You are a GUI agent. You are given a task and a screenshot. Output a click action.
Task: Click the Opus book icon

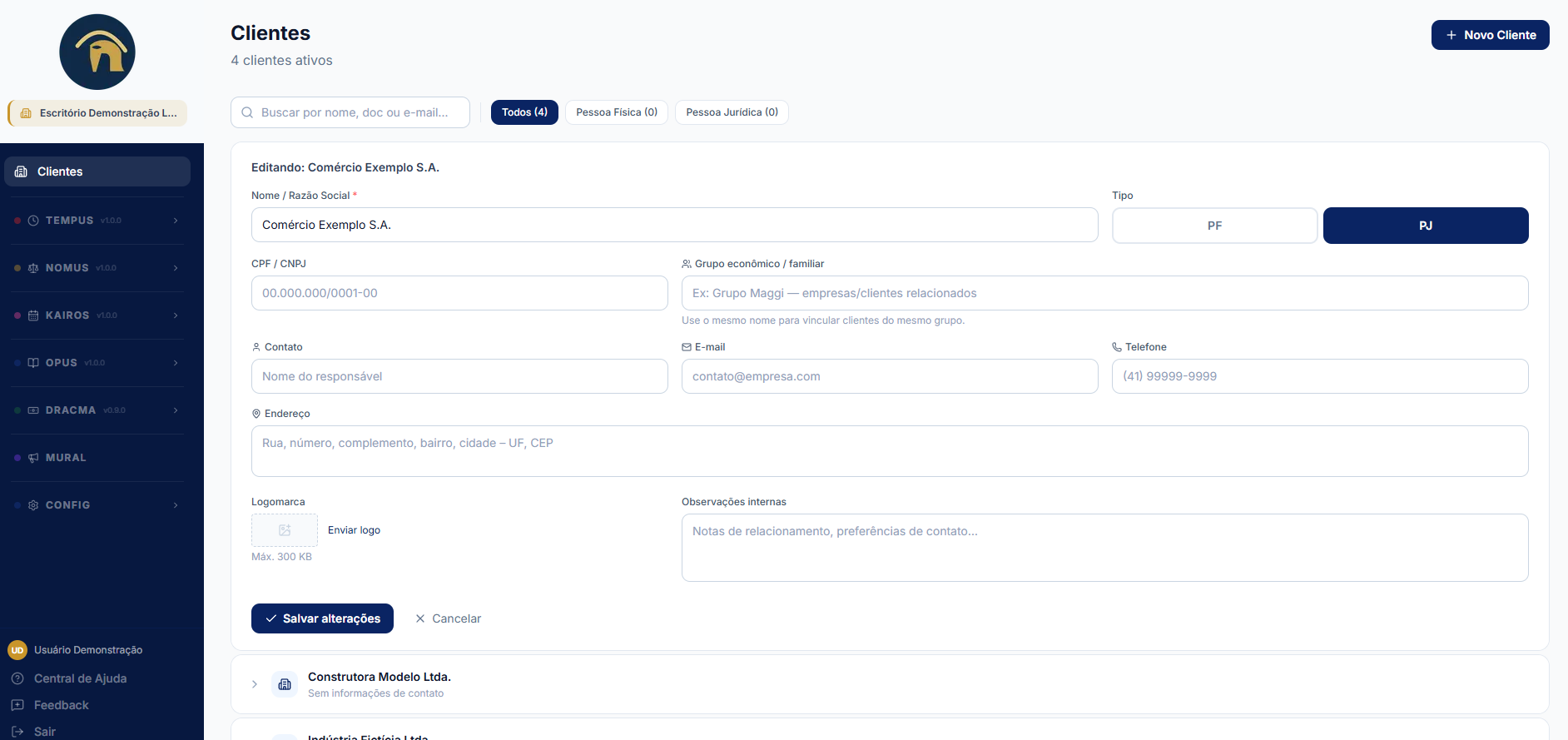coord(33,363)
